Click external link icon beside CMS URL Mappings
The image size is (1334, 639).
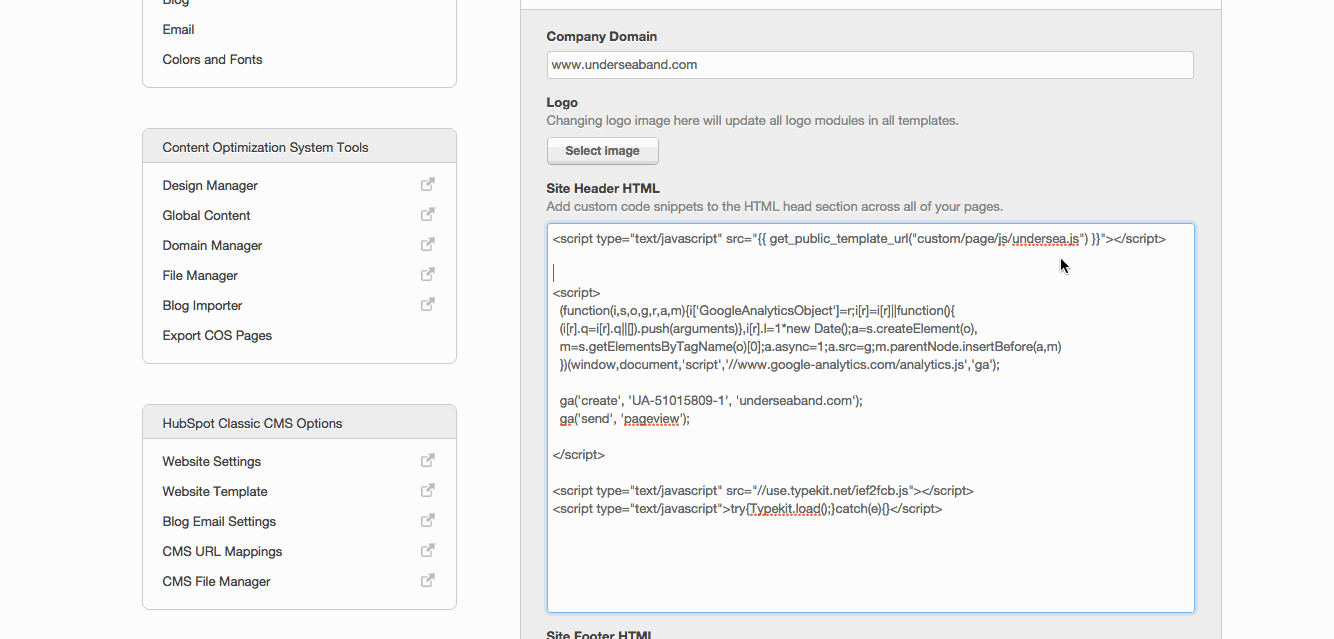(427, 551)
